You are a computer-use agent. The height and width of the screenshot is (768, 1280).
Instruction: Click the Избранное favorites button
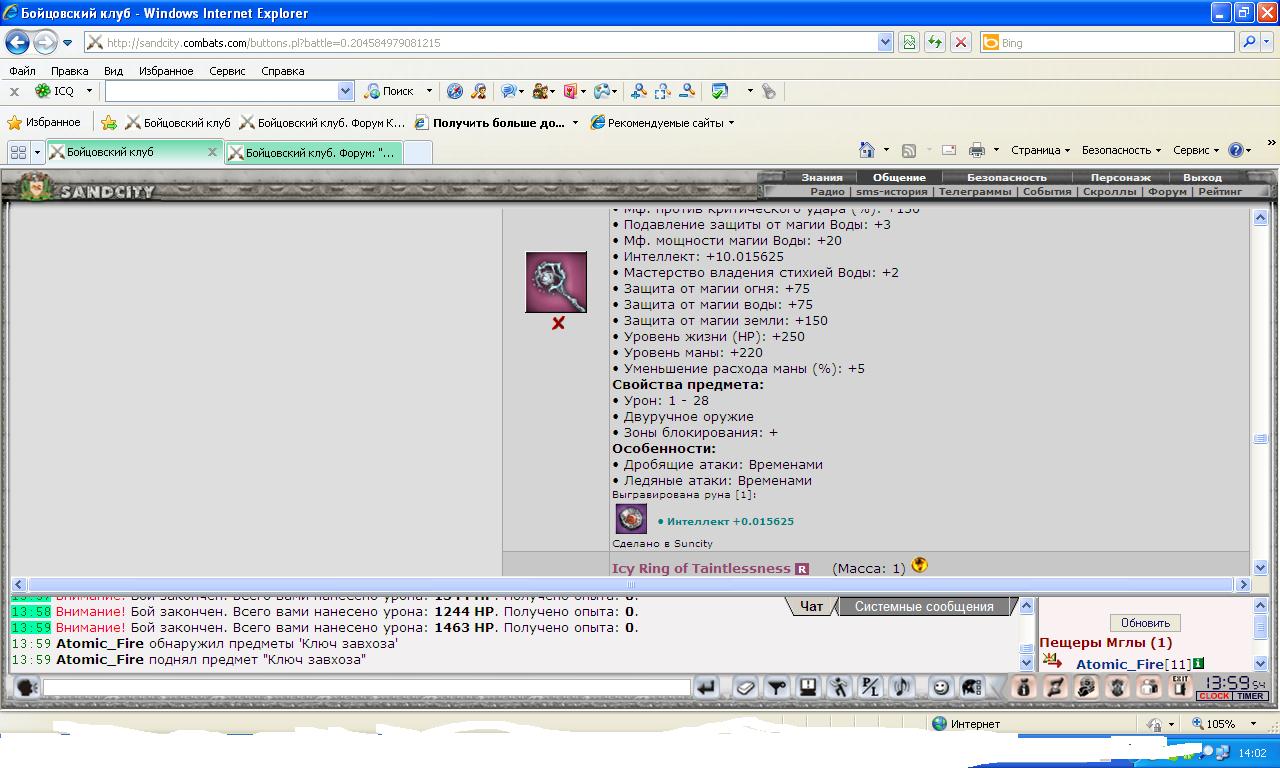pyautogui.click(x=44, y=122)
